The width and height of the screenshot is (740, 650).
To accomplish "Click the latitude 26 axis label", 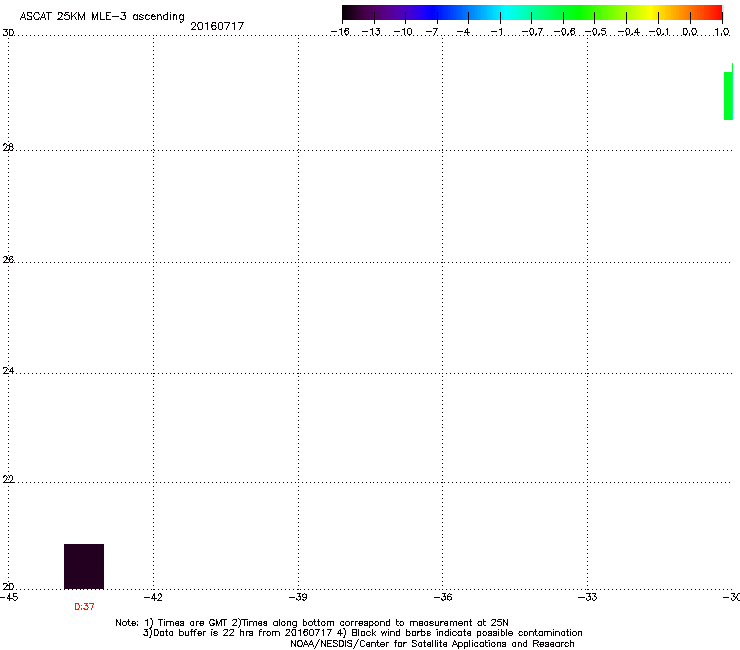I will (8, 259).
